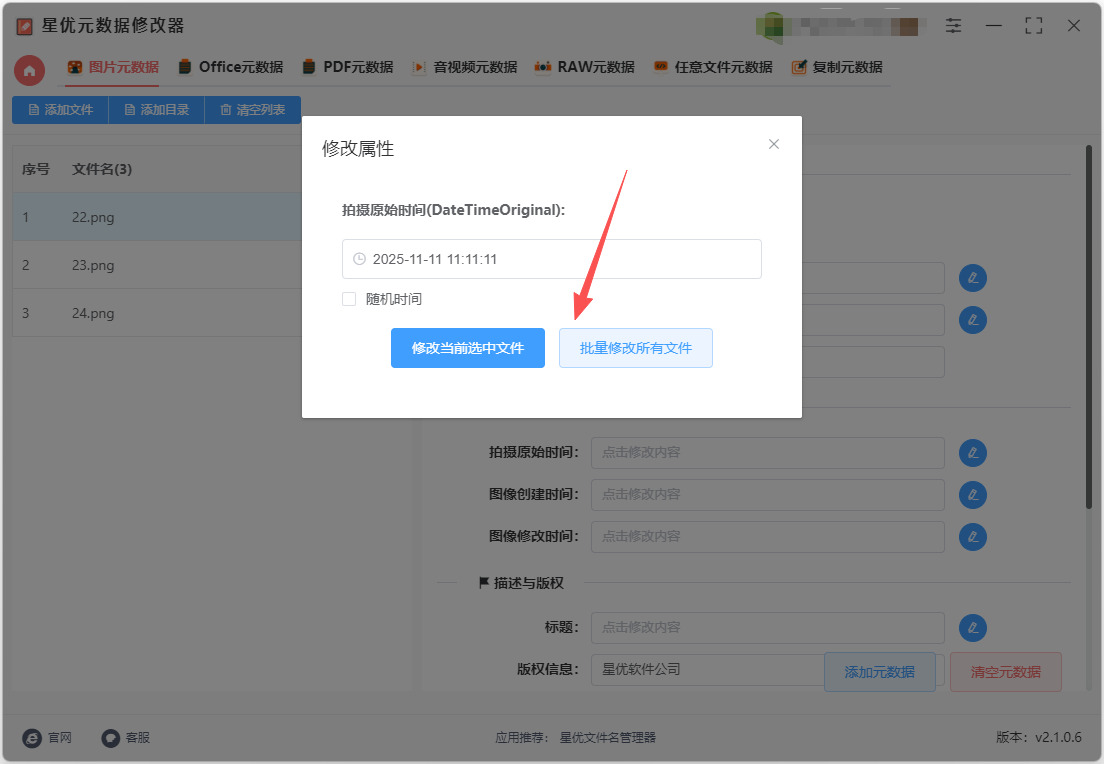Click the user avatar in title bar
Screen dimensions: 1104x764
tap(772, 26)
